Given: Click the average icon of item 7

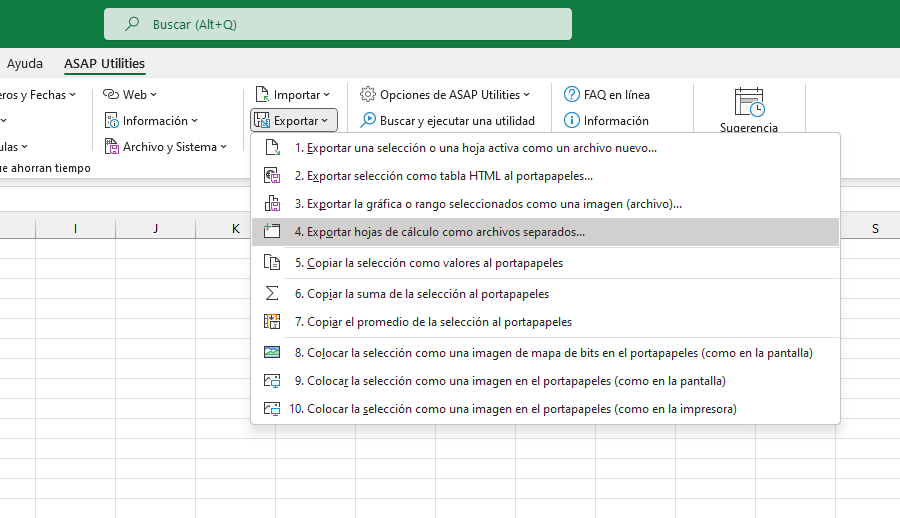Looking at the screenshot, I should 272,322.
